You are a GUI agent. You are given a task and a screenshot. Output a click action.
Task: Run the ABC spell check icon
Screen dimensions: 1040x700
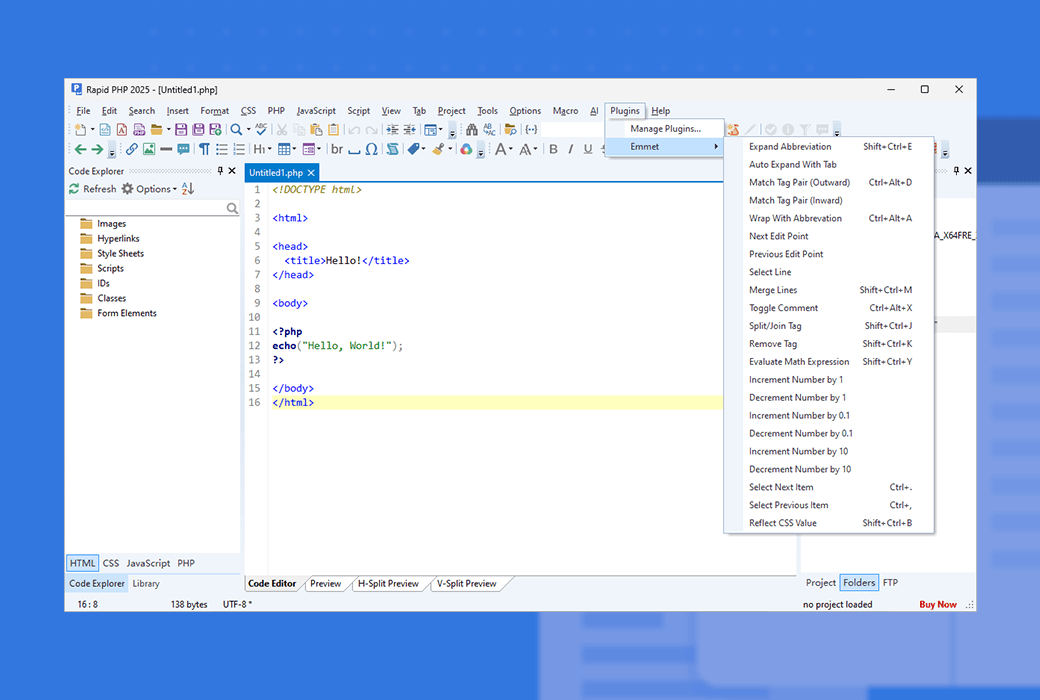(261, 129)
